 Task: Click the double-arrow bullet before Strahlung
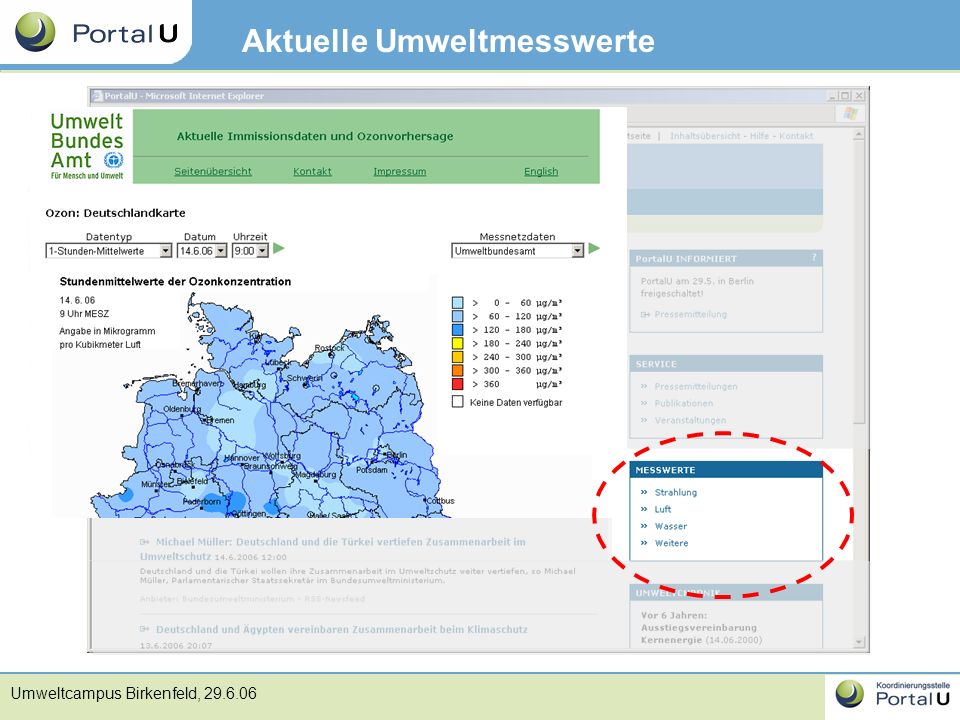click(x=644, y=492)
